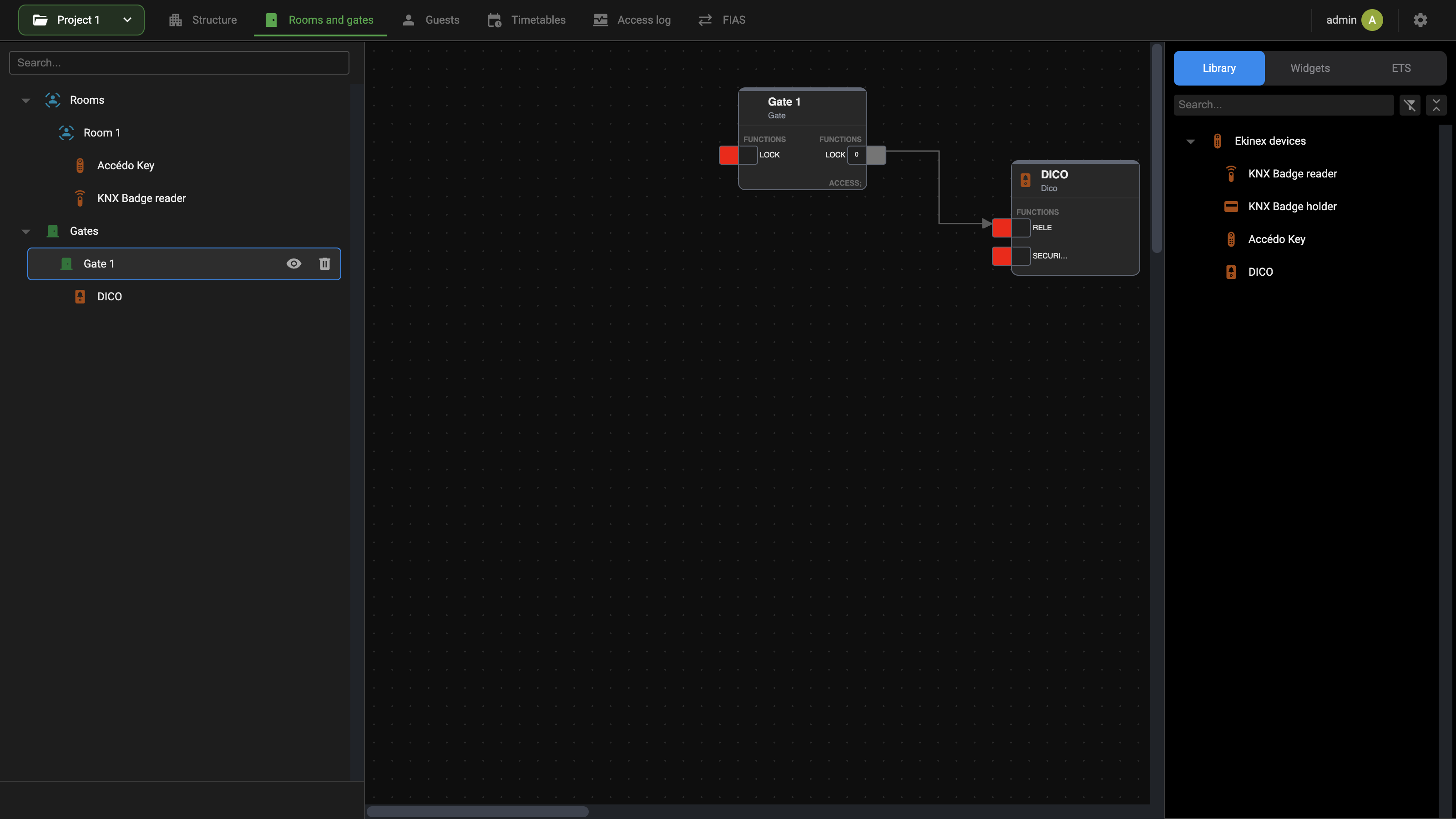Switch to the Widgets tab

(x=1310, y=68)
